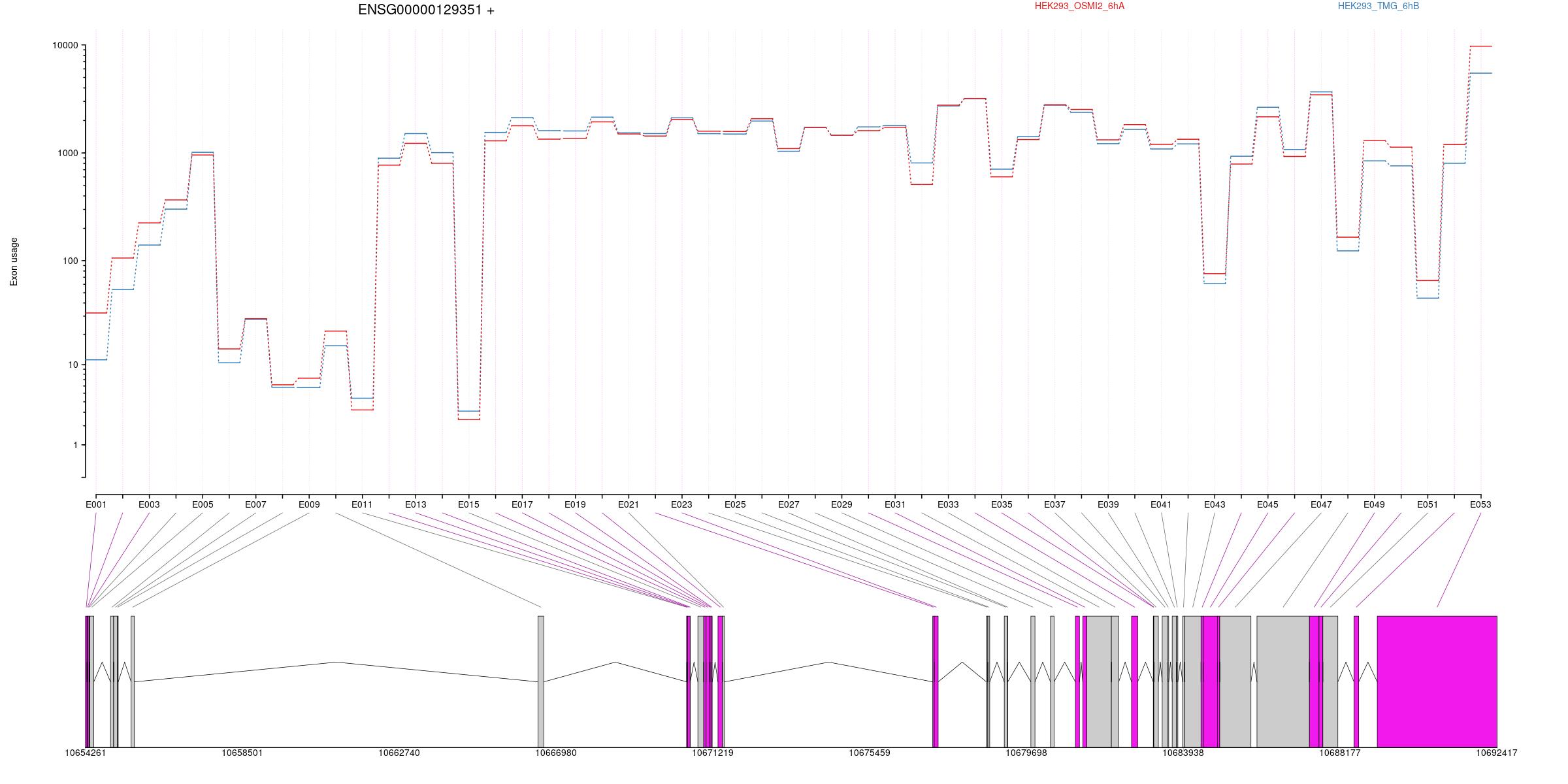This screenshot has height=784, width=1568.
Task: Click the red E053 usage segment at top
Action: coord(1480,46)
